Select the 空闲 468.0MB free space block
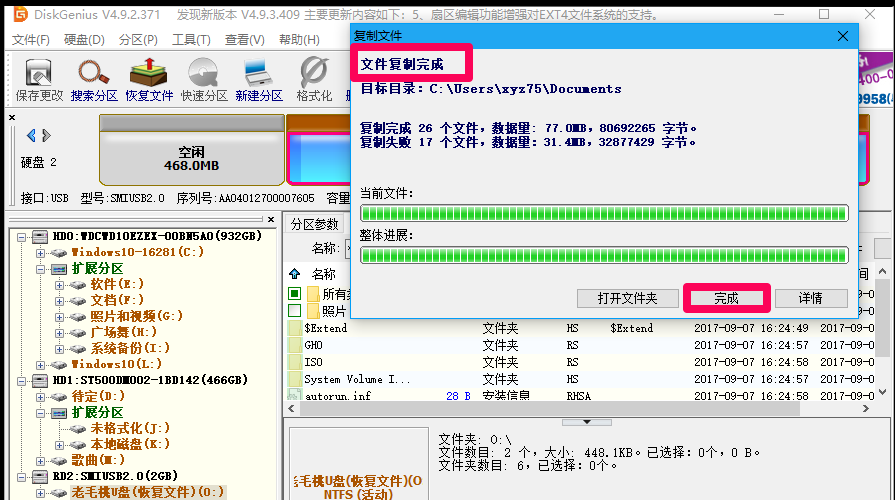 [192, 150]
